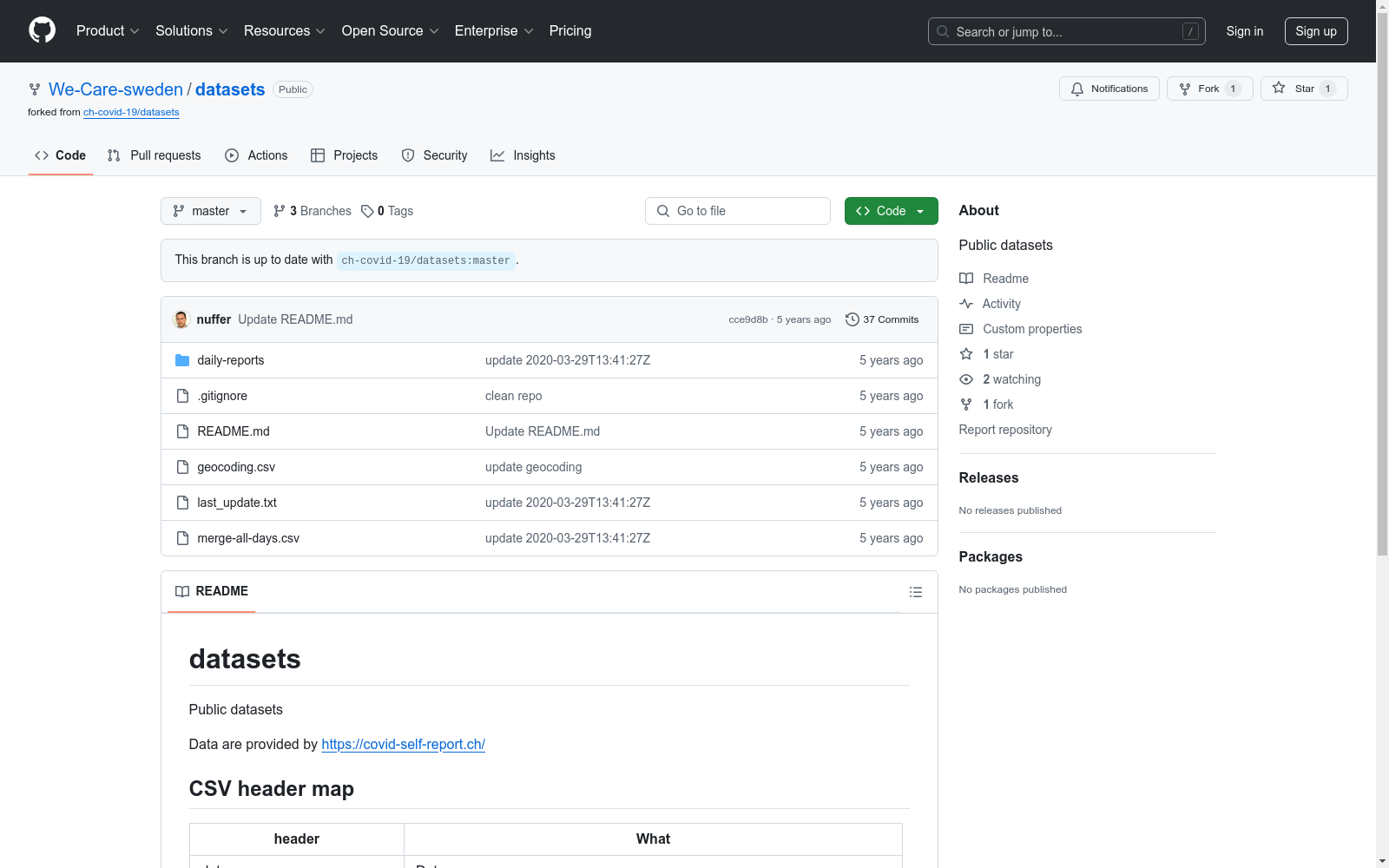Expand the Solutions dropdown
Screen dimensions: 1389x868
[x=192, y=31]
